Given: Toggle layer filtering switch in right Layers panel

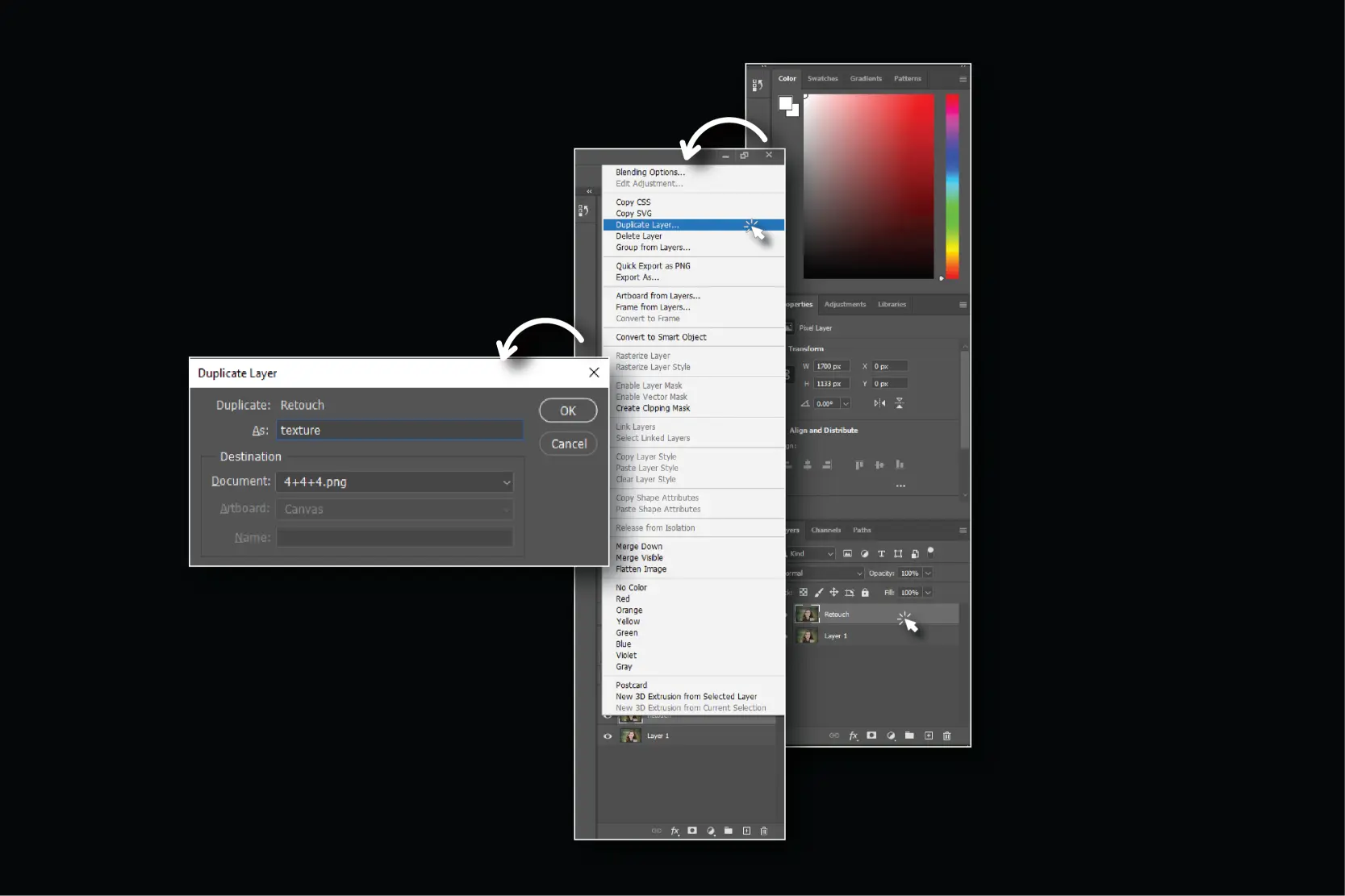Looking at the screenshot, I should pos(931,552).
